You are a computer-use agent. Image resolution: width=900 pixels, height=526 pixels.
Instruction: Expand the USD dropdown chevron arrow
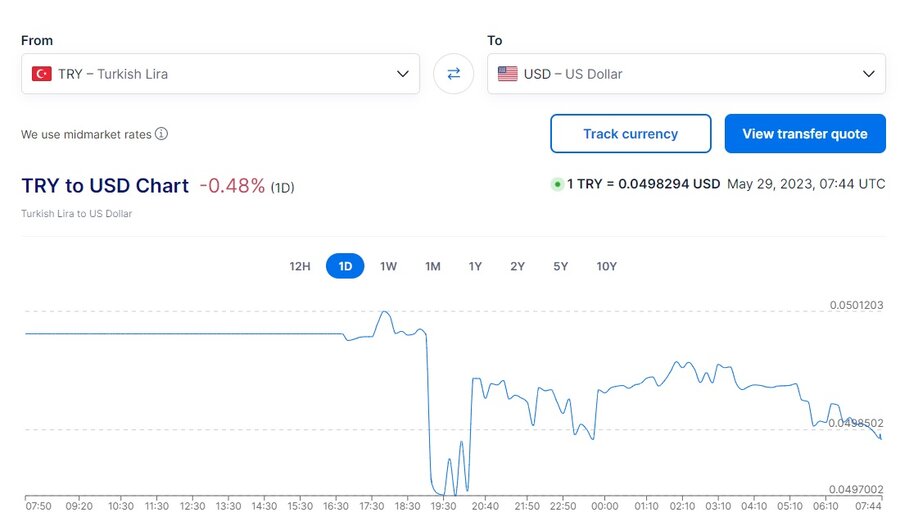[x=868, y=74]
